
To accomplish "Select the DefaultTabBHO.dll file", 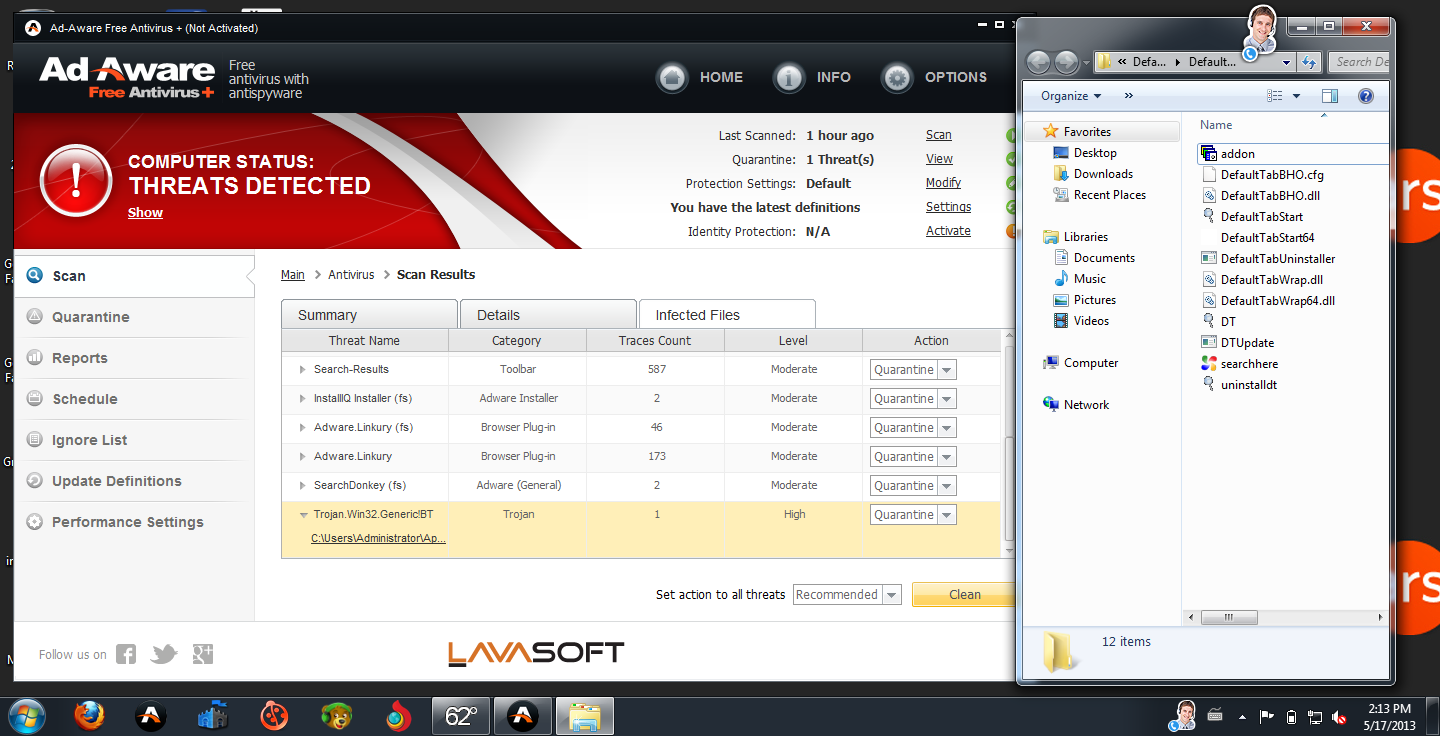I will pos(1270,196).
